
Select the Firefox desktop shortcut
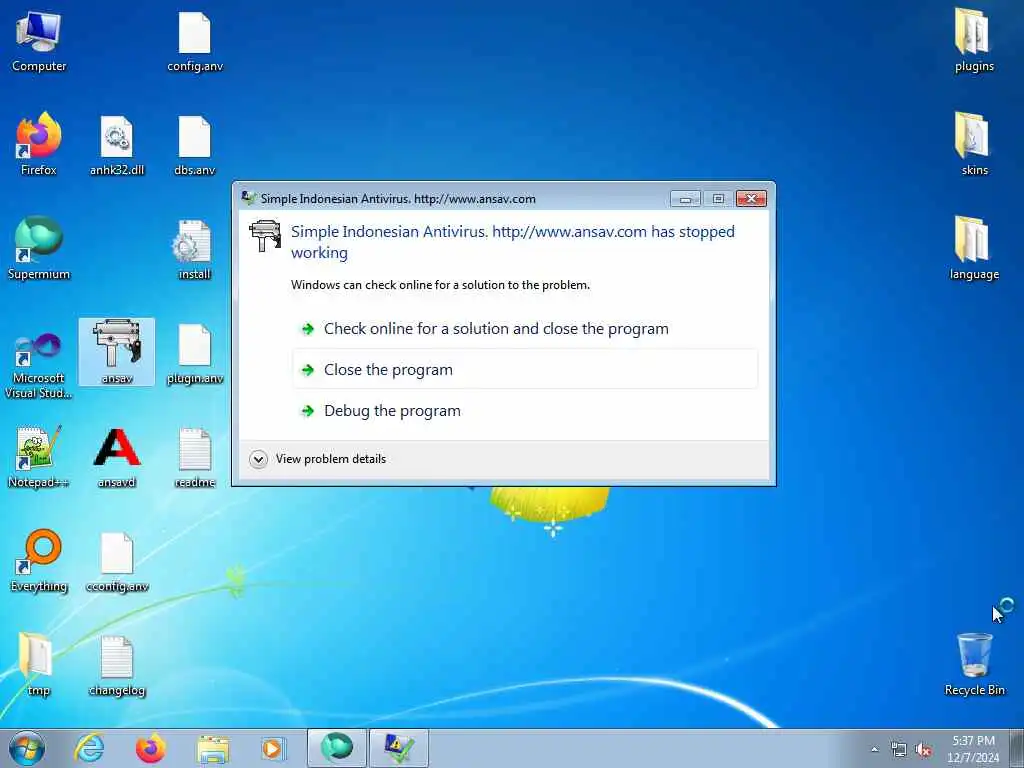click(39, 146)
